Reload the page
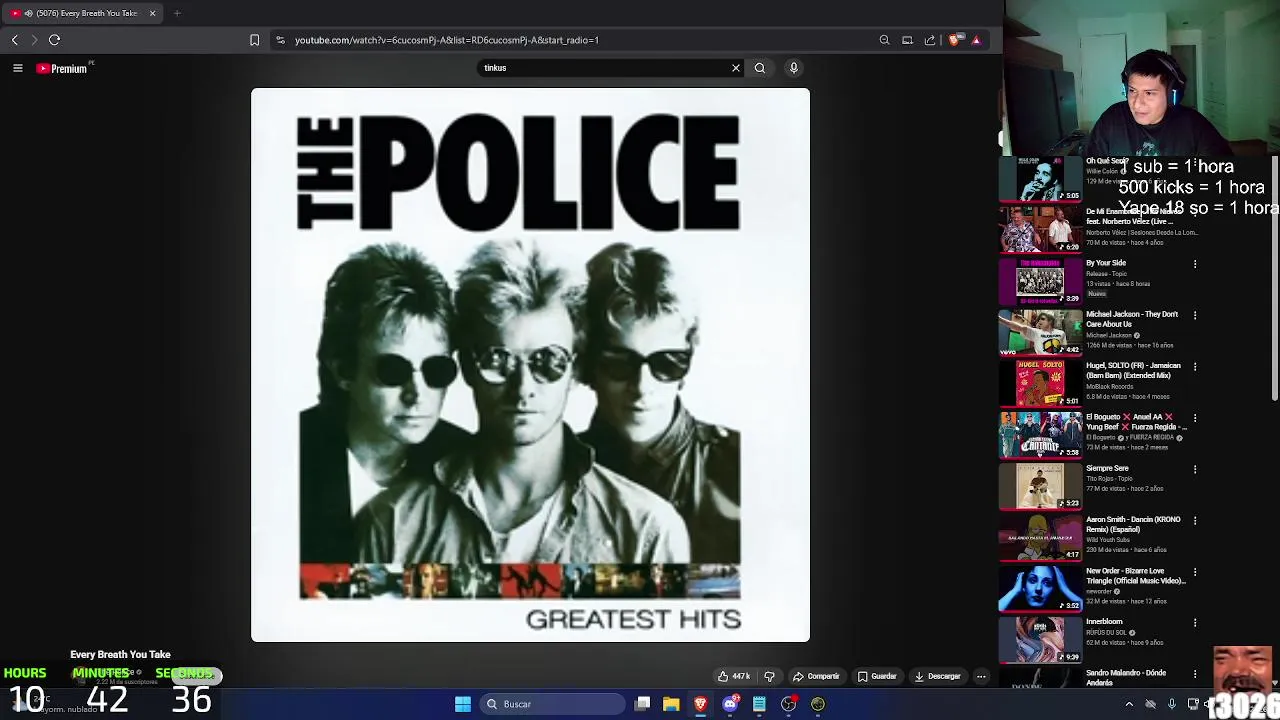Viewport: 1280px width, 720px height. point(55,40)
